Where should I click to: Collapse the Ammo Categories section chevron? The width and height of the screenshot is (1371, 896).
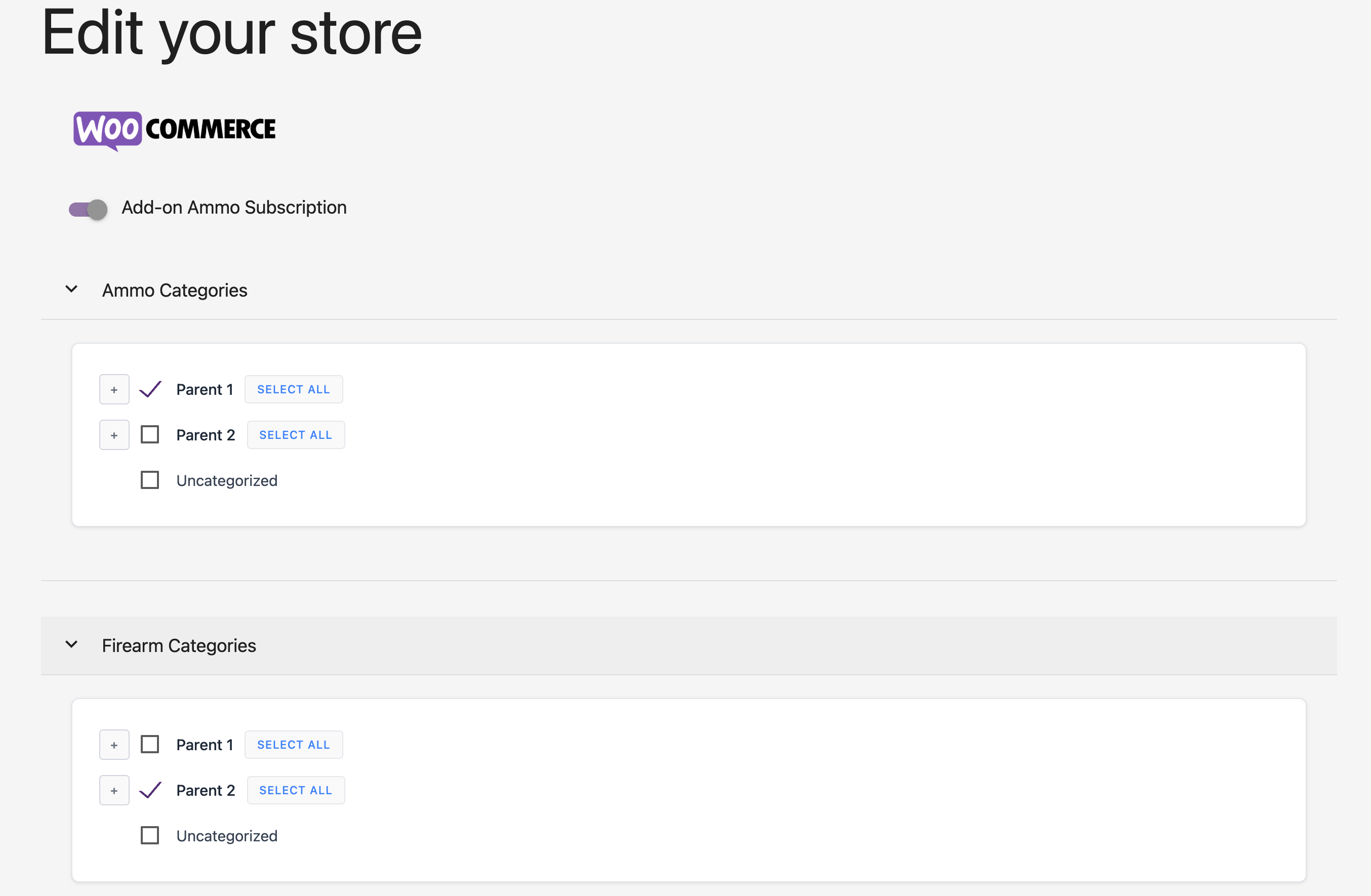71,289
